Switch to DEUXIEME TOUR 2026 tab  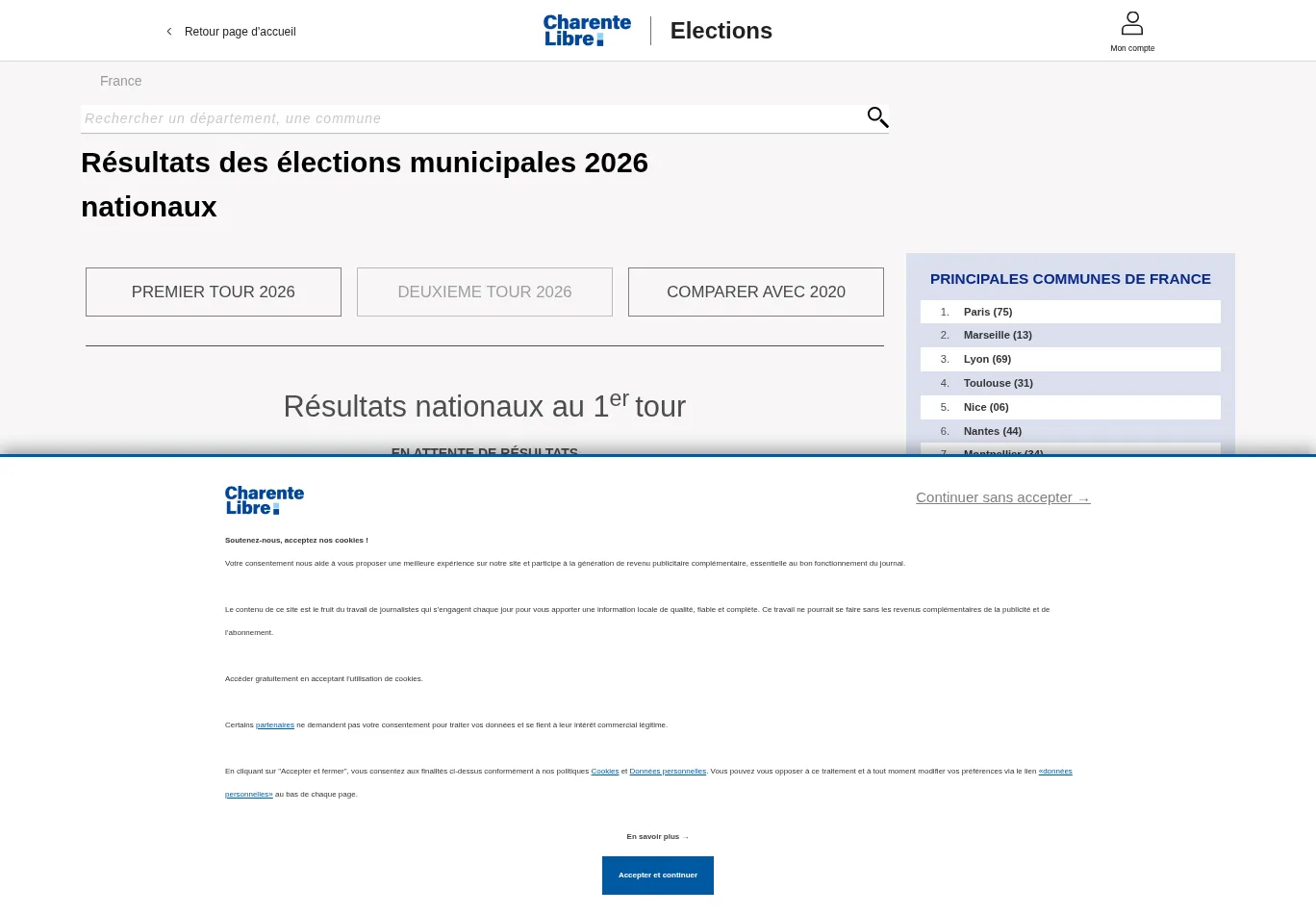[485, 292]
